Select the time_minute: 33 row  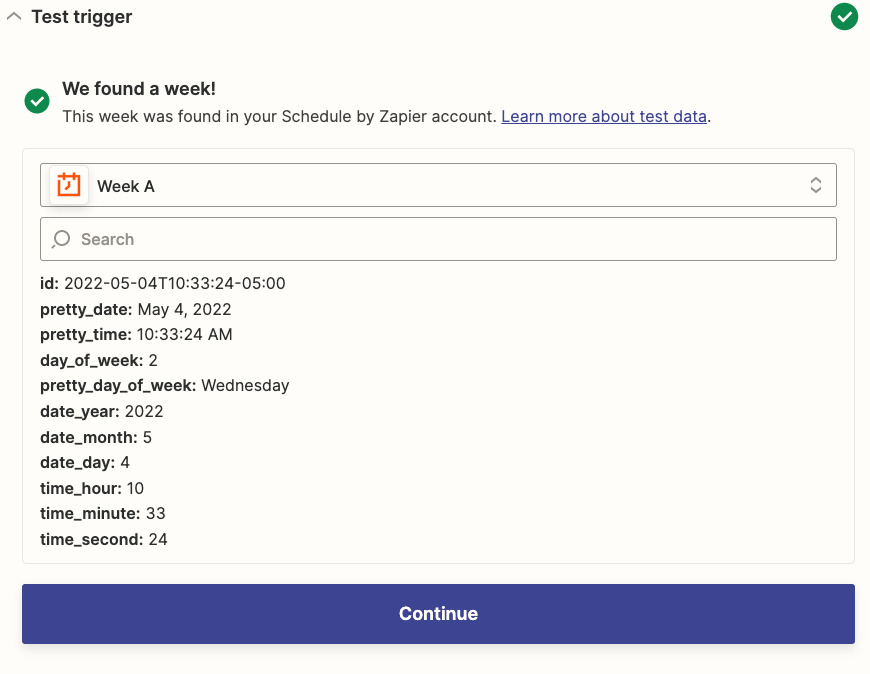(x=103, y=514)
